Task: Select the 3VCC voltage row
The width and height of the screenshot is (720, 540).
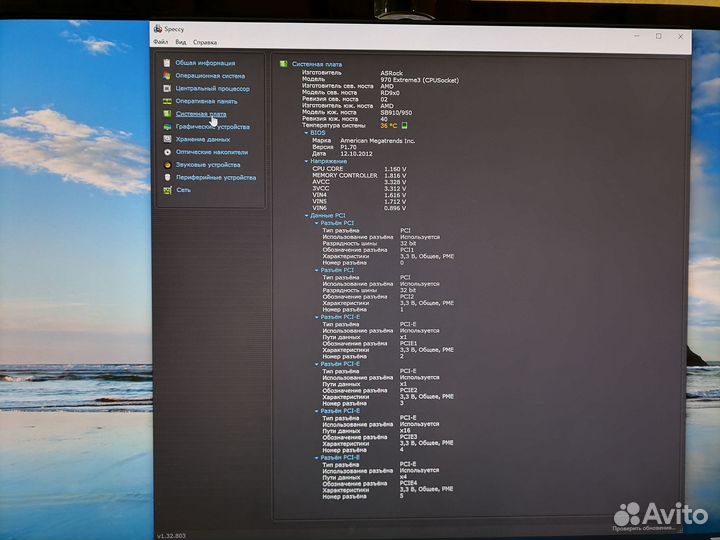Action: (359, 188)
